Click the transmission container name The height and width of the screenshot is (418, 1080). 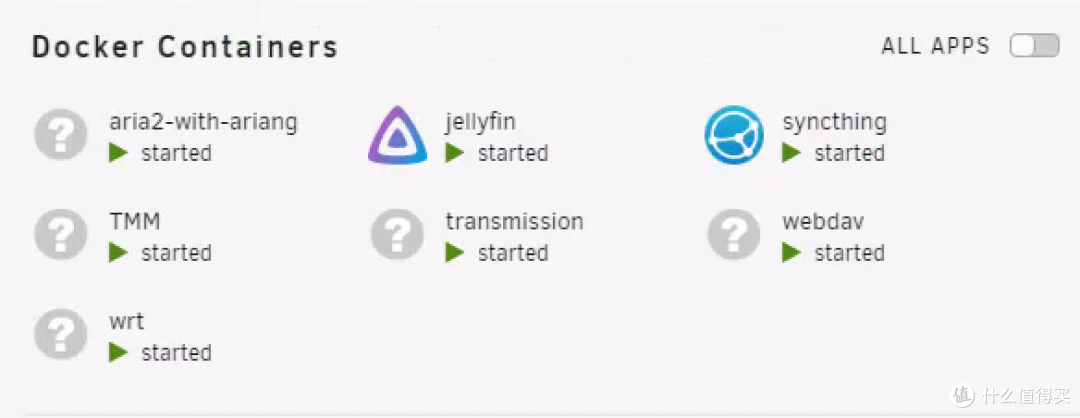[514, 221]
